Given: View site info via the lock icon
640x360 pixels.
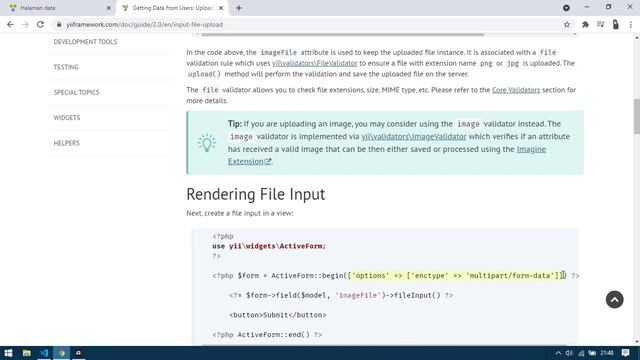Looking at the screenshot, I should (x=59, y=24).
